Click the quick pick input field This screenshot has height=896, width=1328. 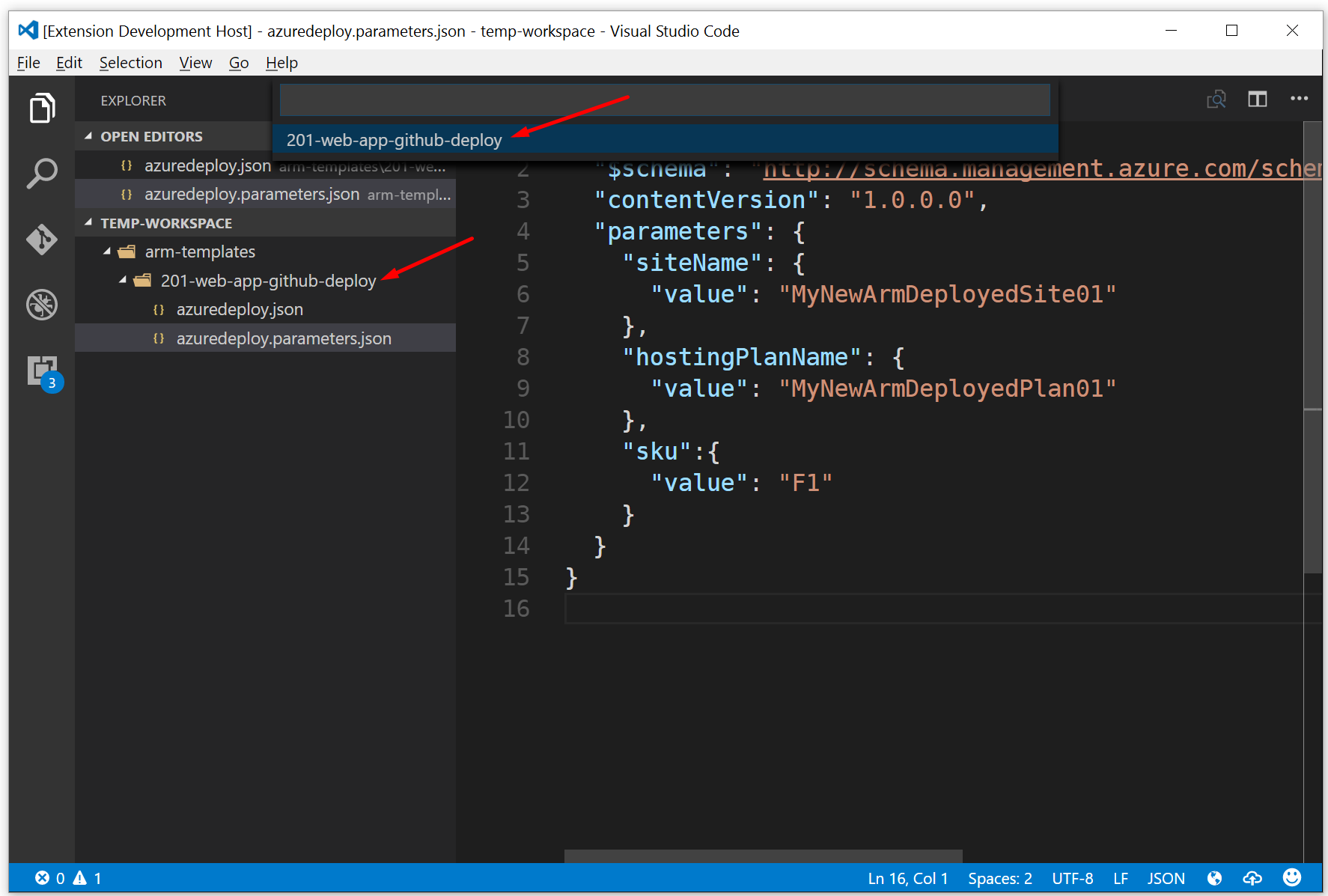point(665,100)
